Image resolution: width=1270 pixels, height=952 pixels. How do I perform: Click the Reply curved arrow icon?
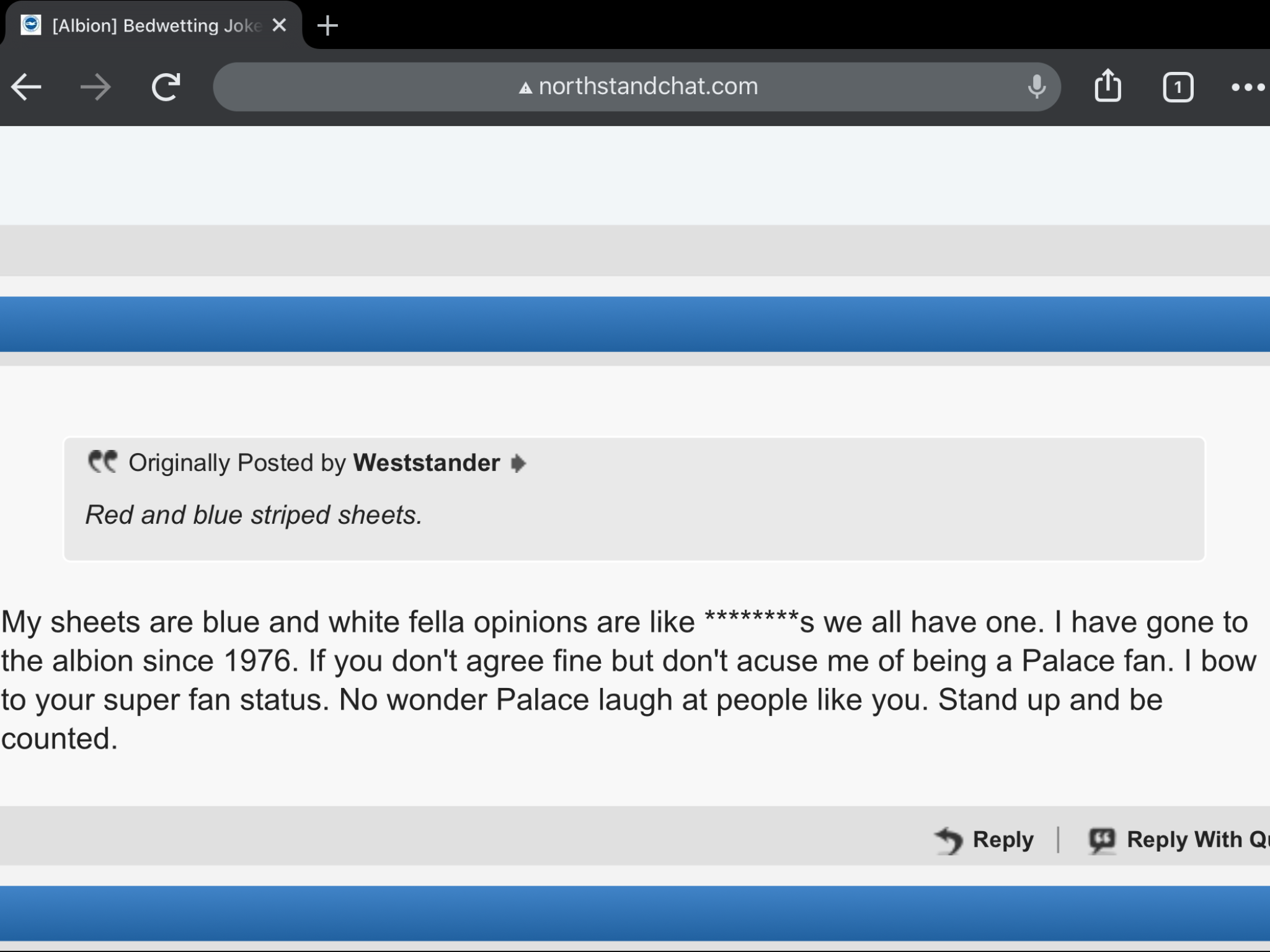click(949, 840)
